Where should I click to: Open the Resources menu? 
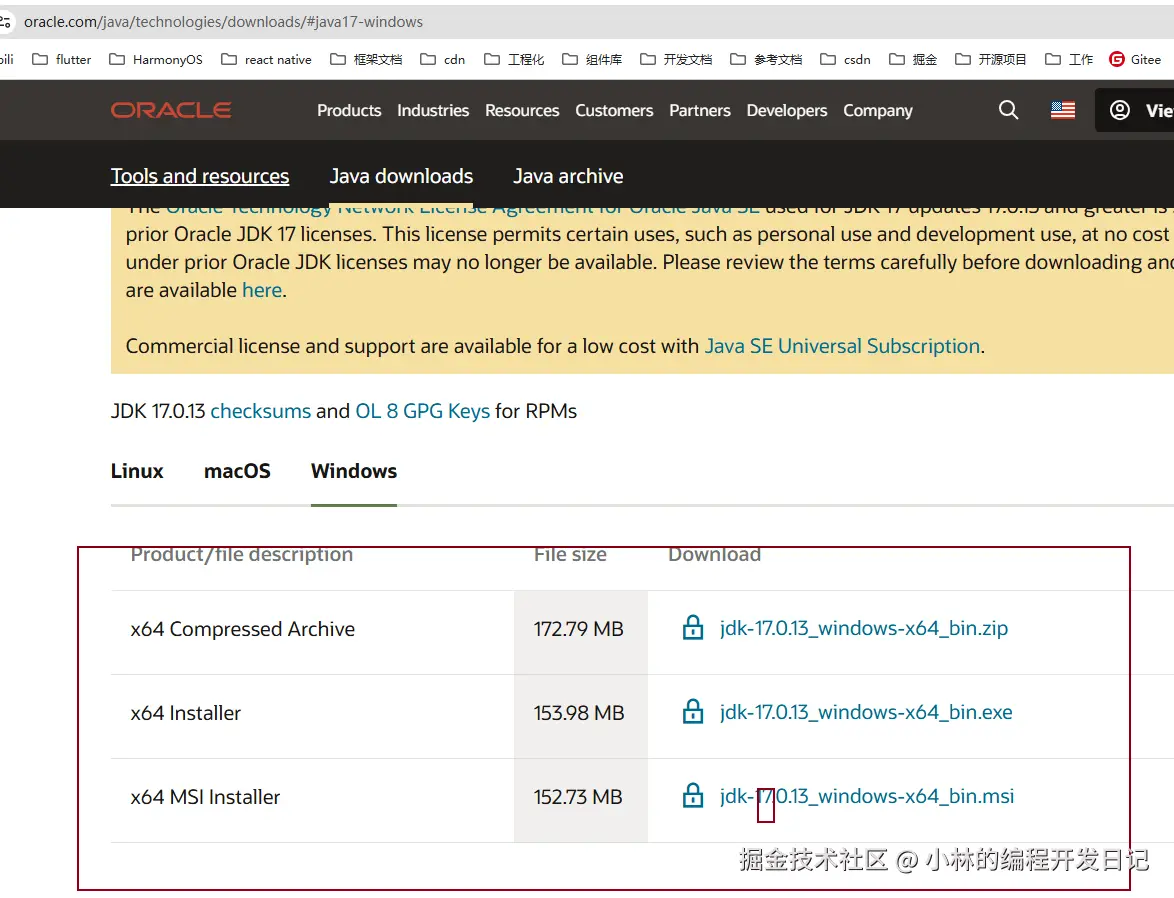[522, 110]
